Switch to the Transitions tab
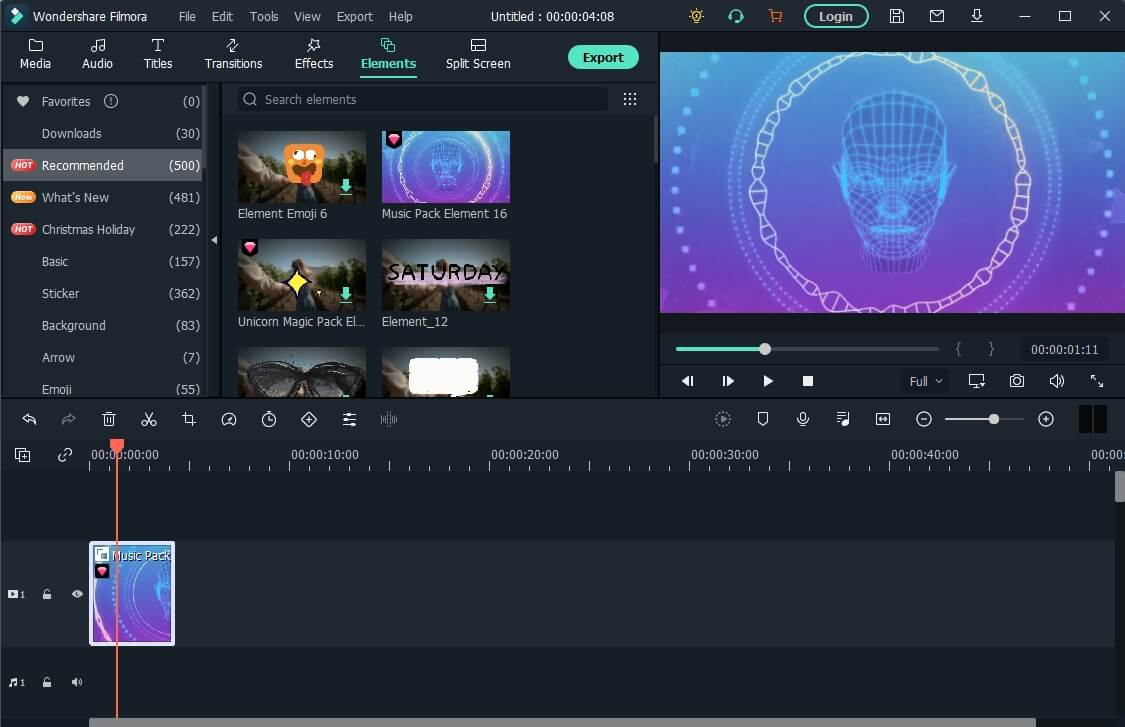Viewport: 1125px width, 727px height. 233,54
